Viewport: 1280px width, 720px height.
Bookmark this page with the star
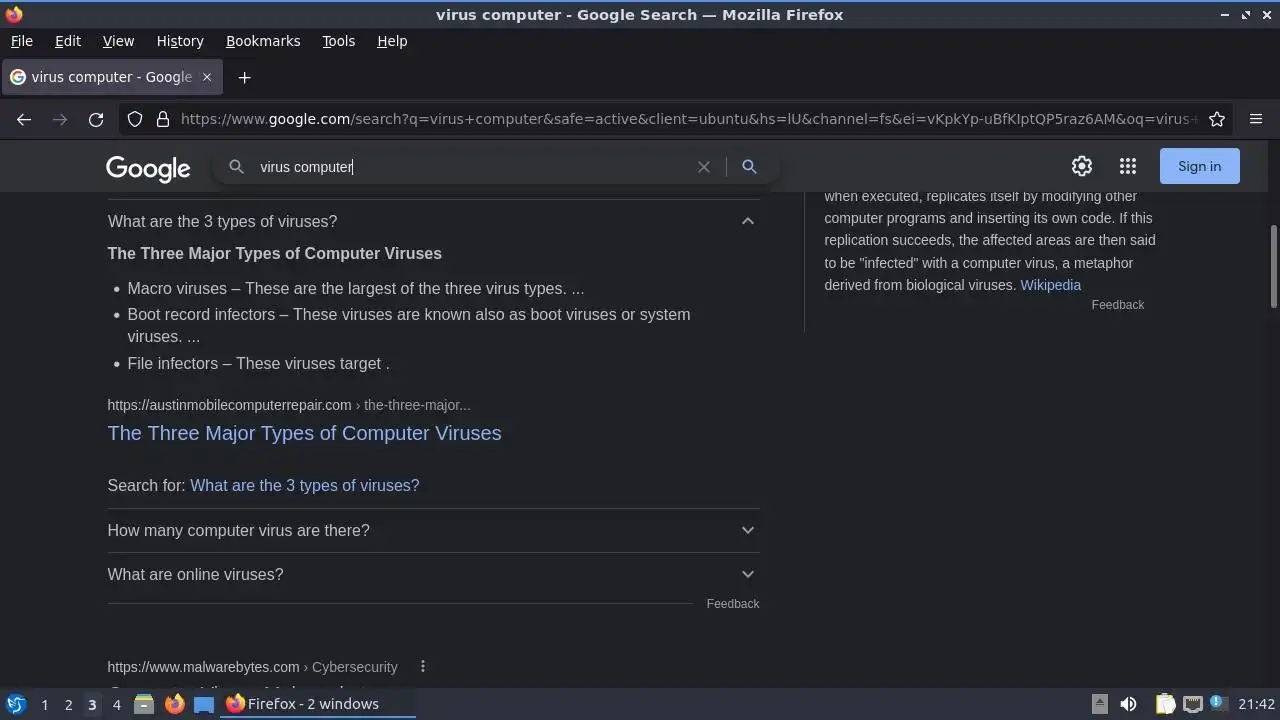[x=1217, y=119]
